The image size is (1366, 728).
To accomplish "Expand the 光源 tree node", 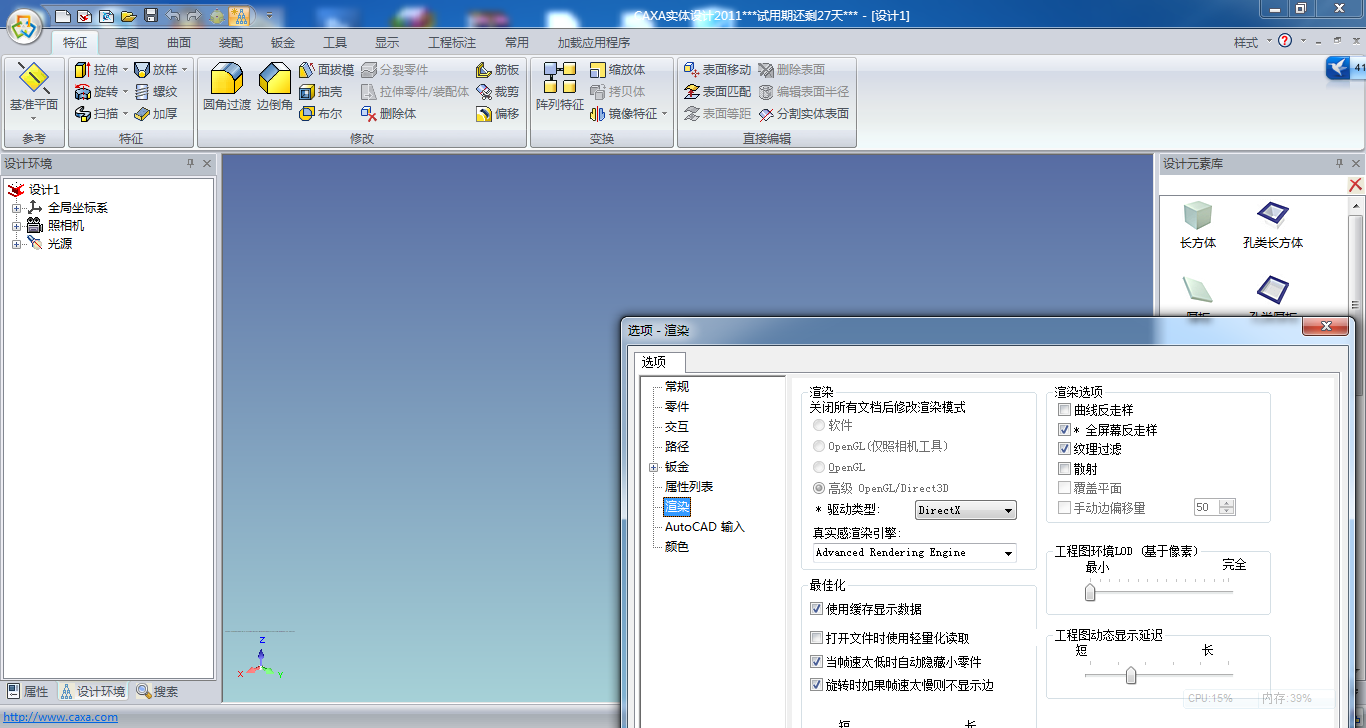I will 16,243.
